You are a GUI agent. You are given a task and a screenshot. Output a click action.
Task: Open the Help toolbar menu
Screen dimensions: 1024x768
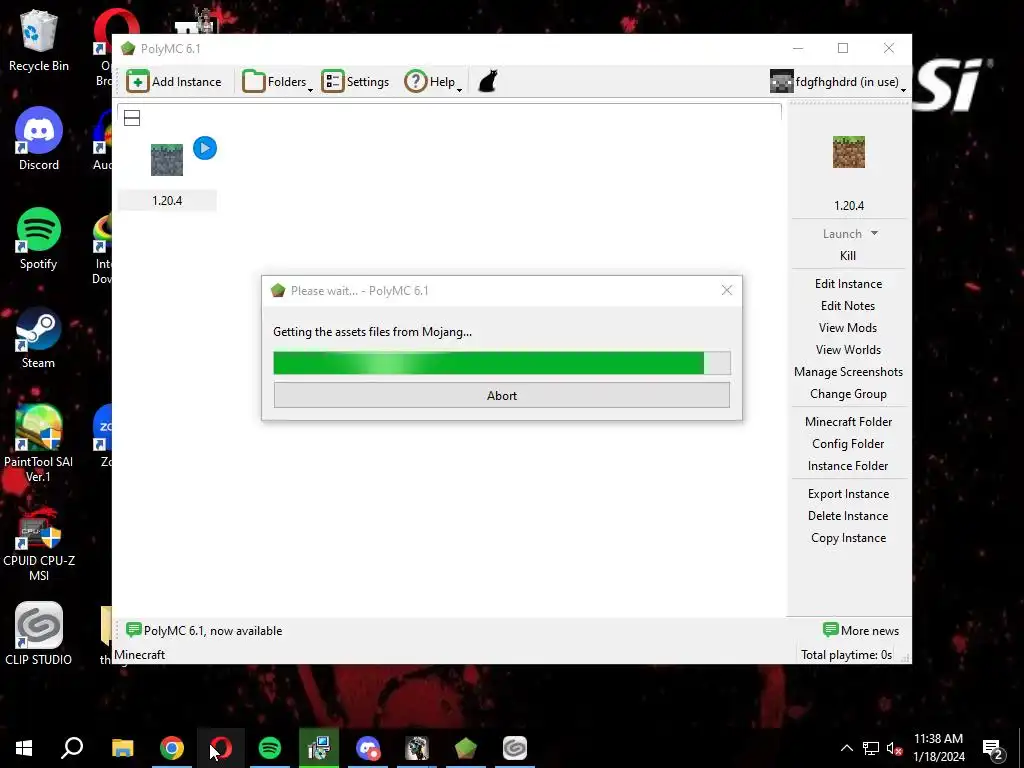tap(433, 82)
